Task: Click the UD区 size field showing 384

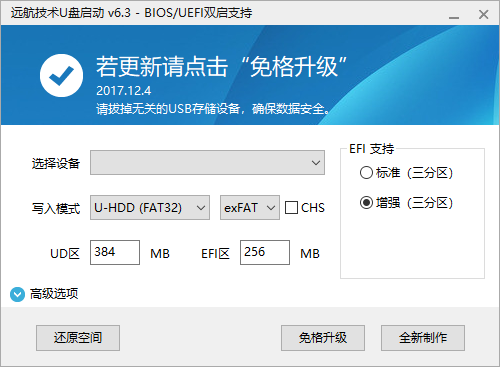Action: tap(115, 252)
